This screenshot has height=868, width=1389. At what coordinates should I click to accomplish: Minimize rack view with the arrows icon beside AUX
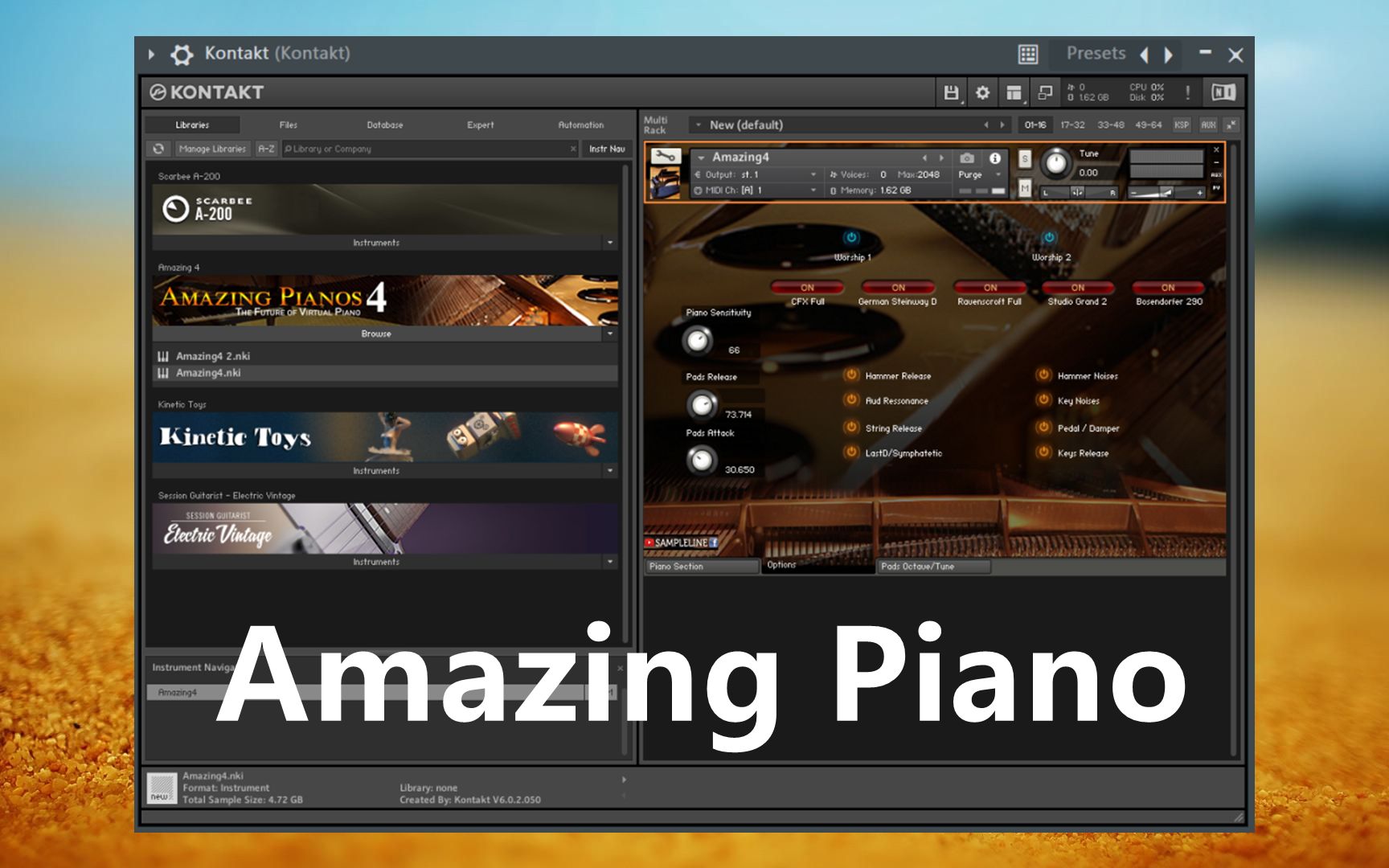[1231, 125]
